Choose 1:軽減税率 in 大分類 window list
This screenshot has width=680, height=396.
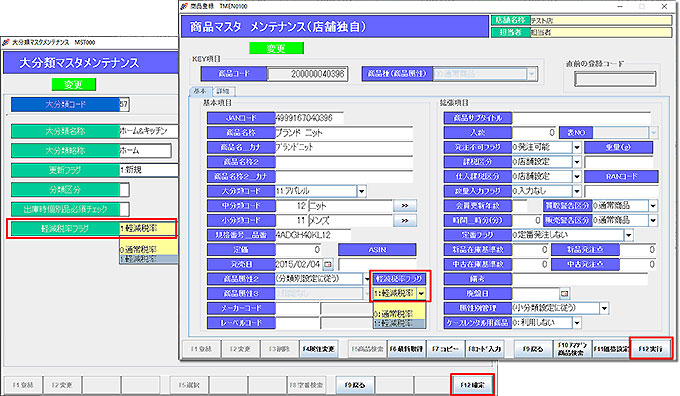click(149, 259)
